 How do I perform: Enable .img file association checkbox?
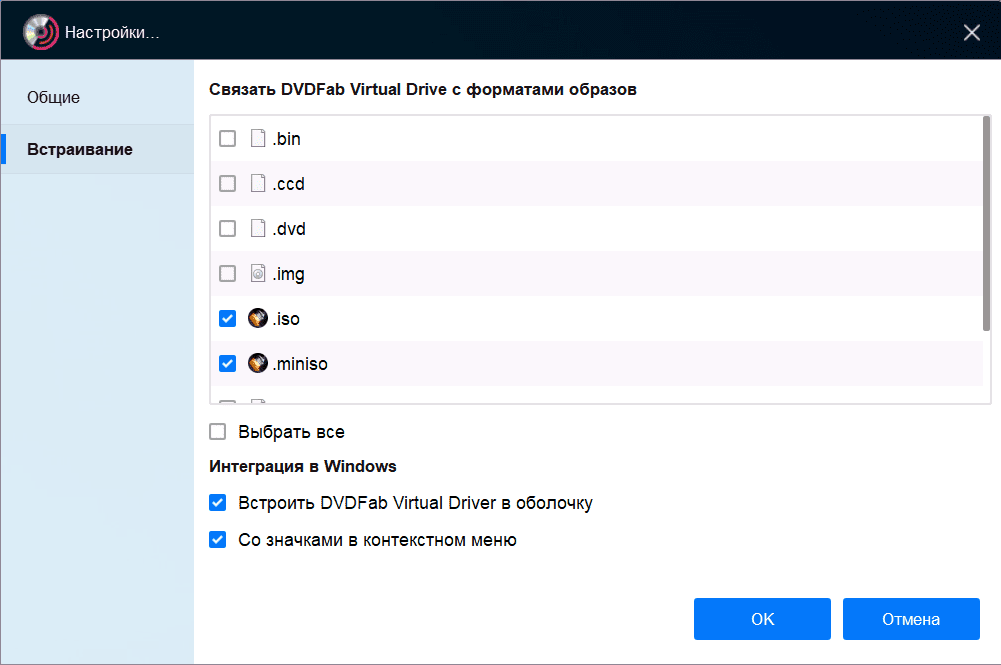point(228,274)
